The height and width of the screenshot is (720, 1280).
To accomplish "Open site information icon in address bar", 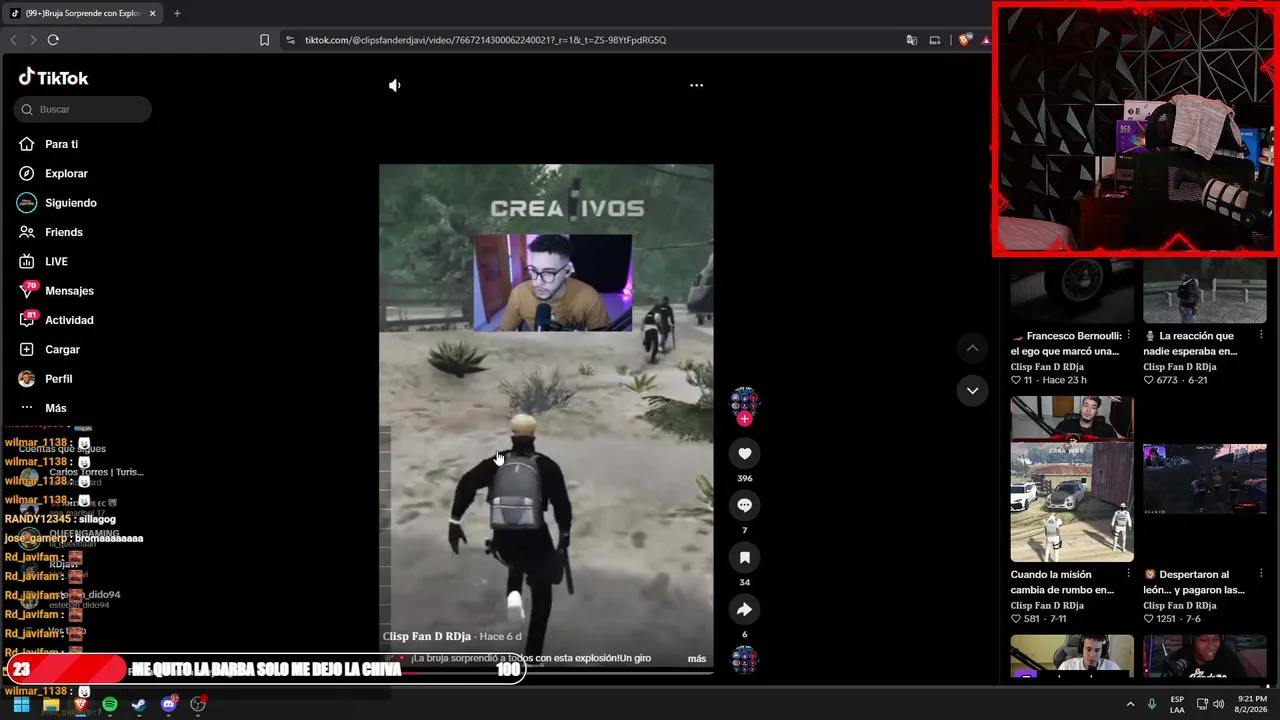I will pyautogui.click(x=290, y=40).
